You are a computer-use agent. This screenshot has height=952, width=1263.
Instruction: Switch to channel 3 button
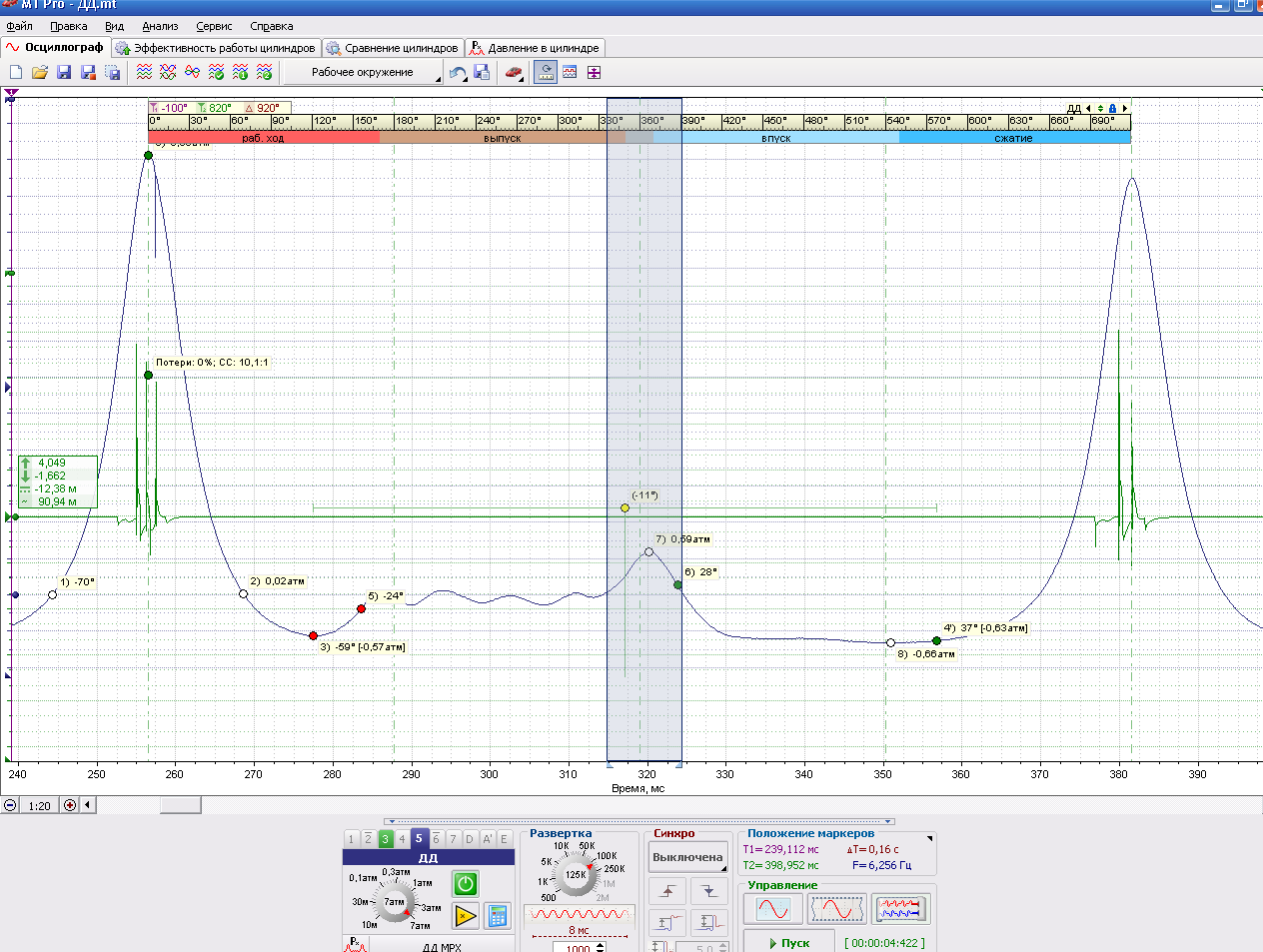click(385, 839)
